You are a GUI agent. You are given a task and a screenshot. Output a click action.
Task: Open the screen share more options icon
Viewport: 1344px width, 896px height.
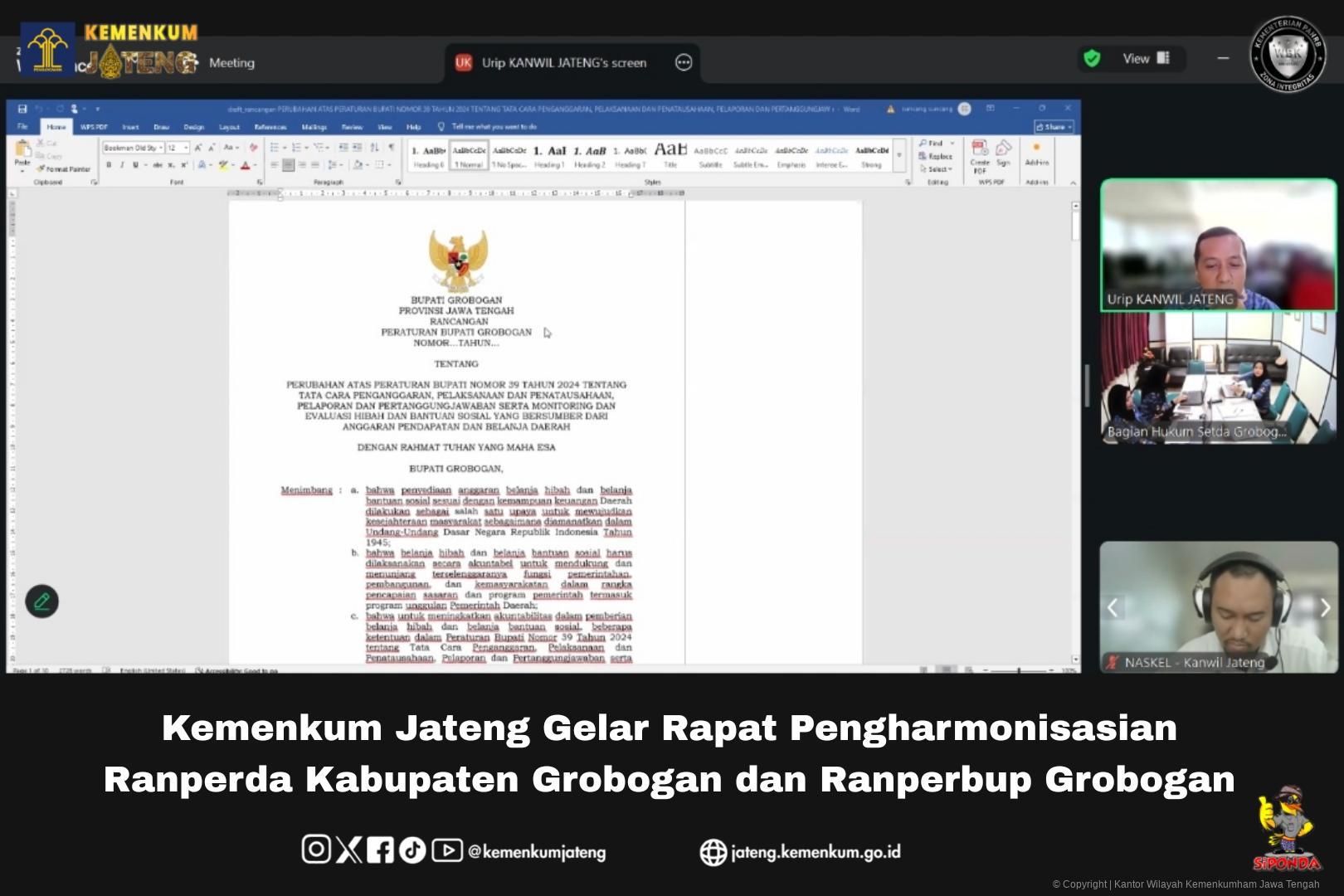684,62
